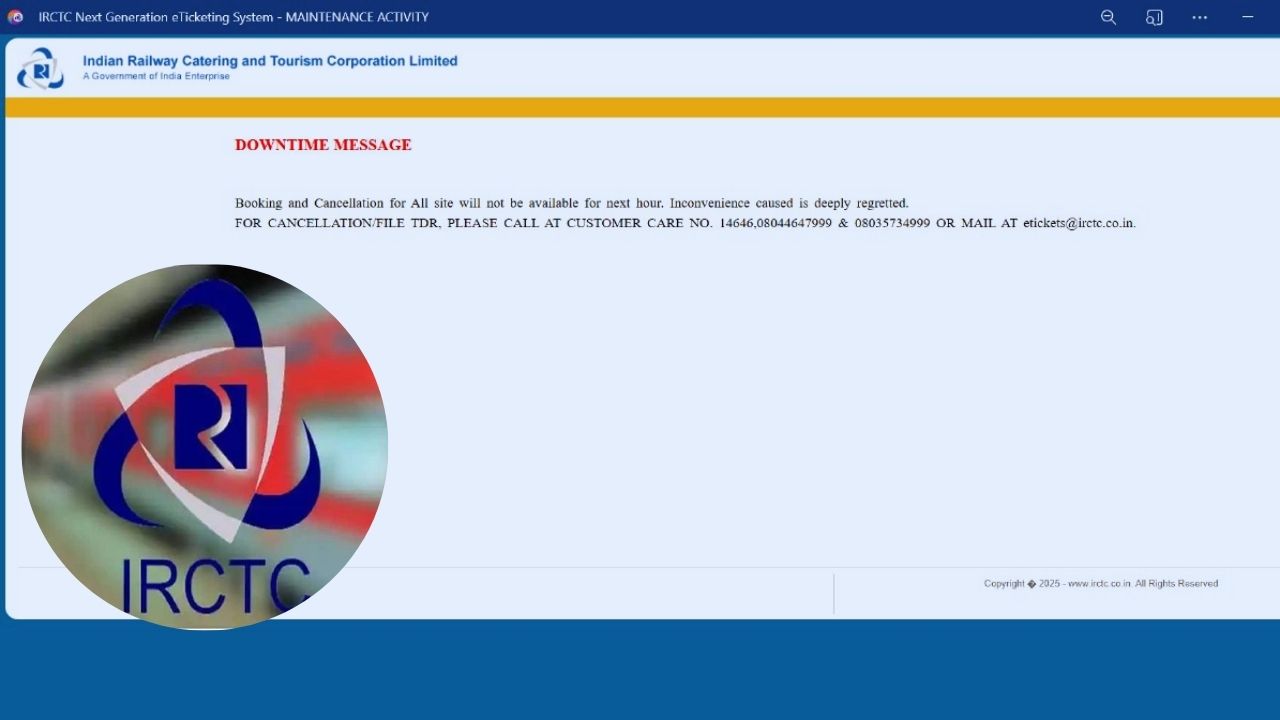Click the window title 'MAINTENANCE ACTIVITY' text
This screenshot has height=720, width=1280.
tap(357, 17)
